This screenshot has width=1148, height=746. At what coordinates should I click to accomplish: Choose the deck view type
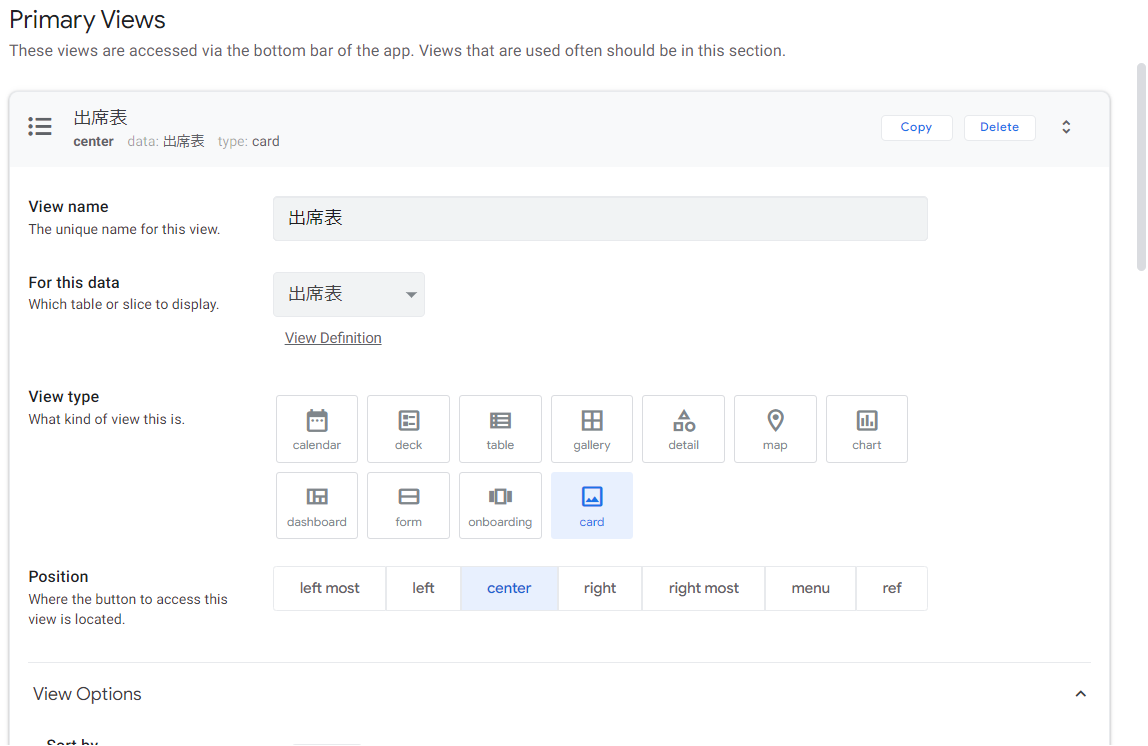pos(408,429)
